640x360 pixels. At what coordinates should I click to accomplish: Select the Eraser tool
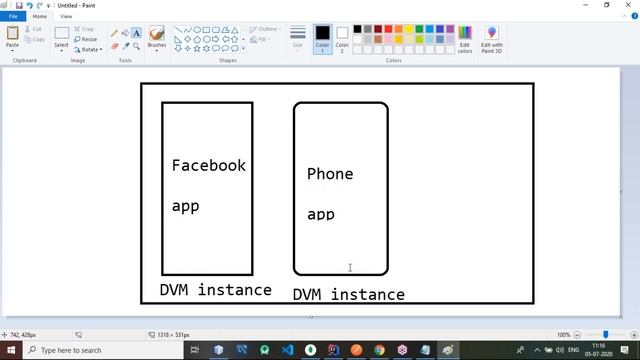click(x=114, y=46)
